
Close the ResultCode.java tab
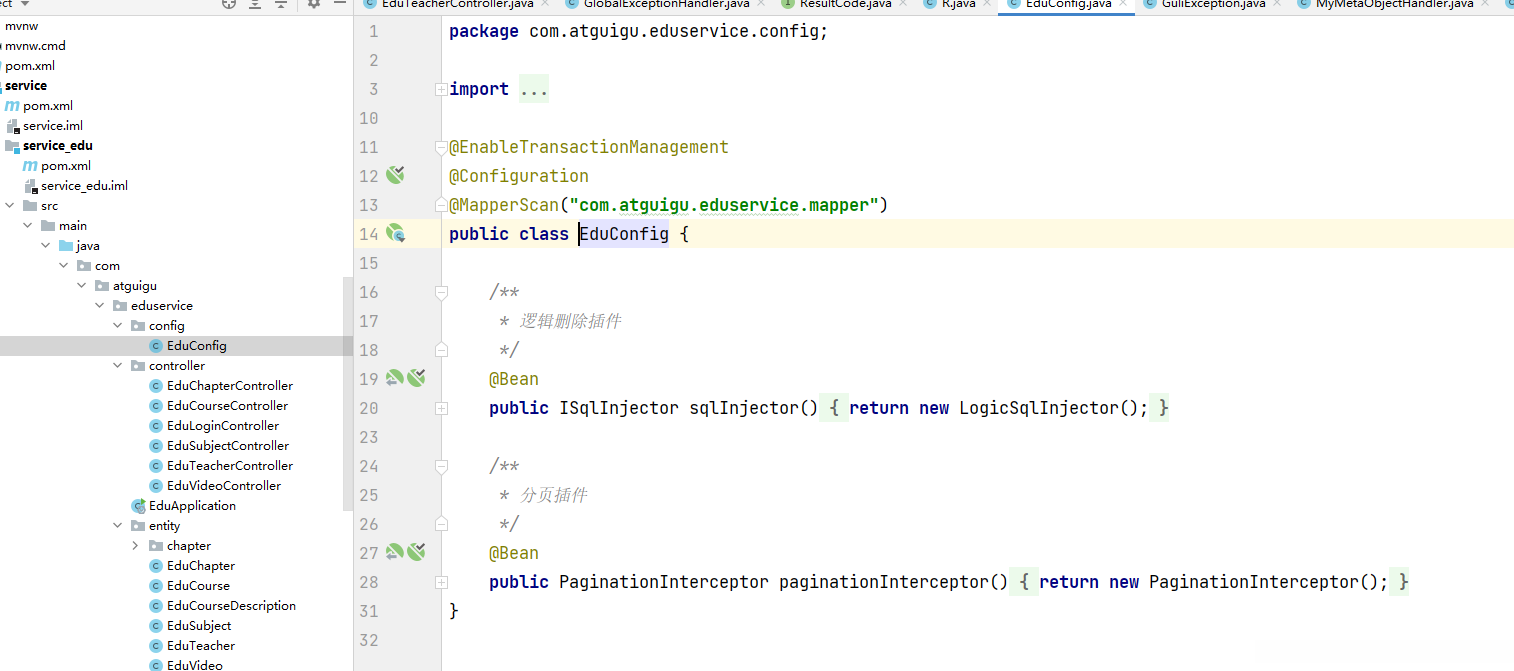pos(902,4)
